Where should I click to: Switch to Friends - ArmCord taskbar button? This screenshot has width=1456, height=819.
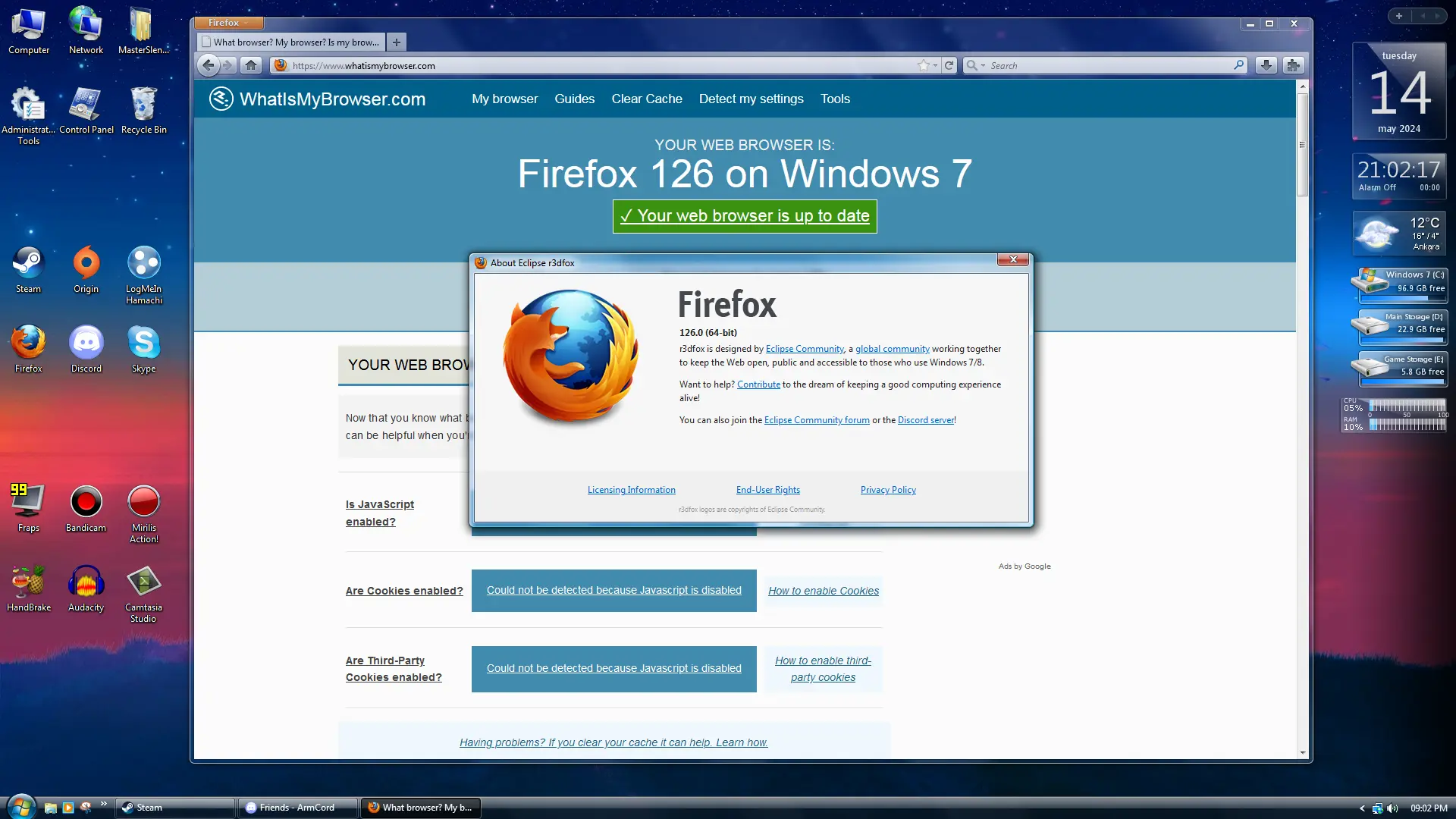(298, 808)
